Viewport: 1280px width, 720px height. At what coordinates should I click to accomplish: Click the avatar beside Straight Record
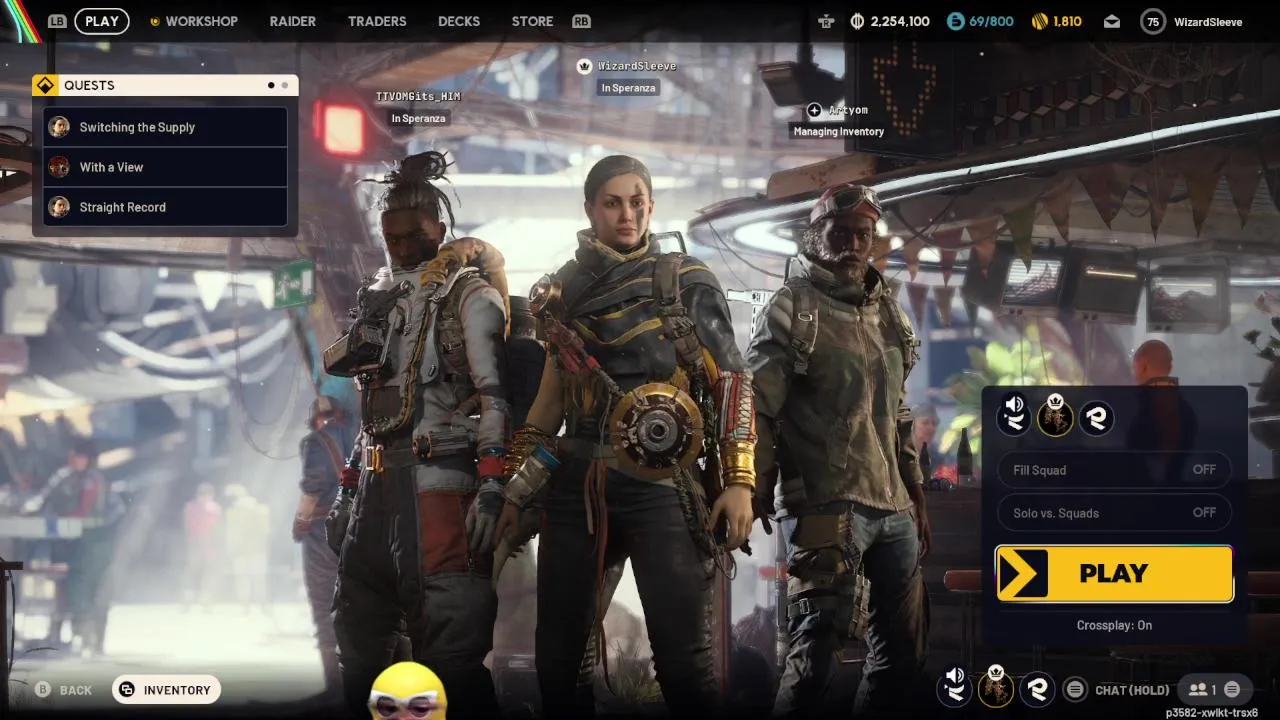pyautogui.click(x=59, y=207)
